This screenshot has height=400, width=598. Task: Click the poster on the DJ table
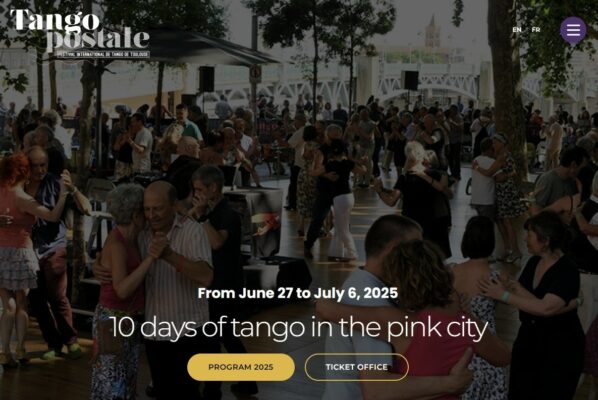tap(264, 225)
